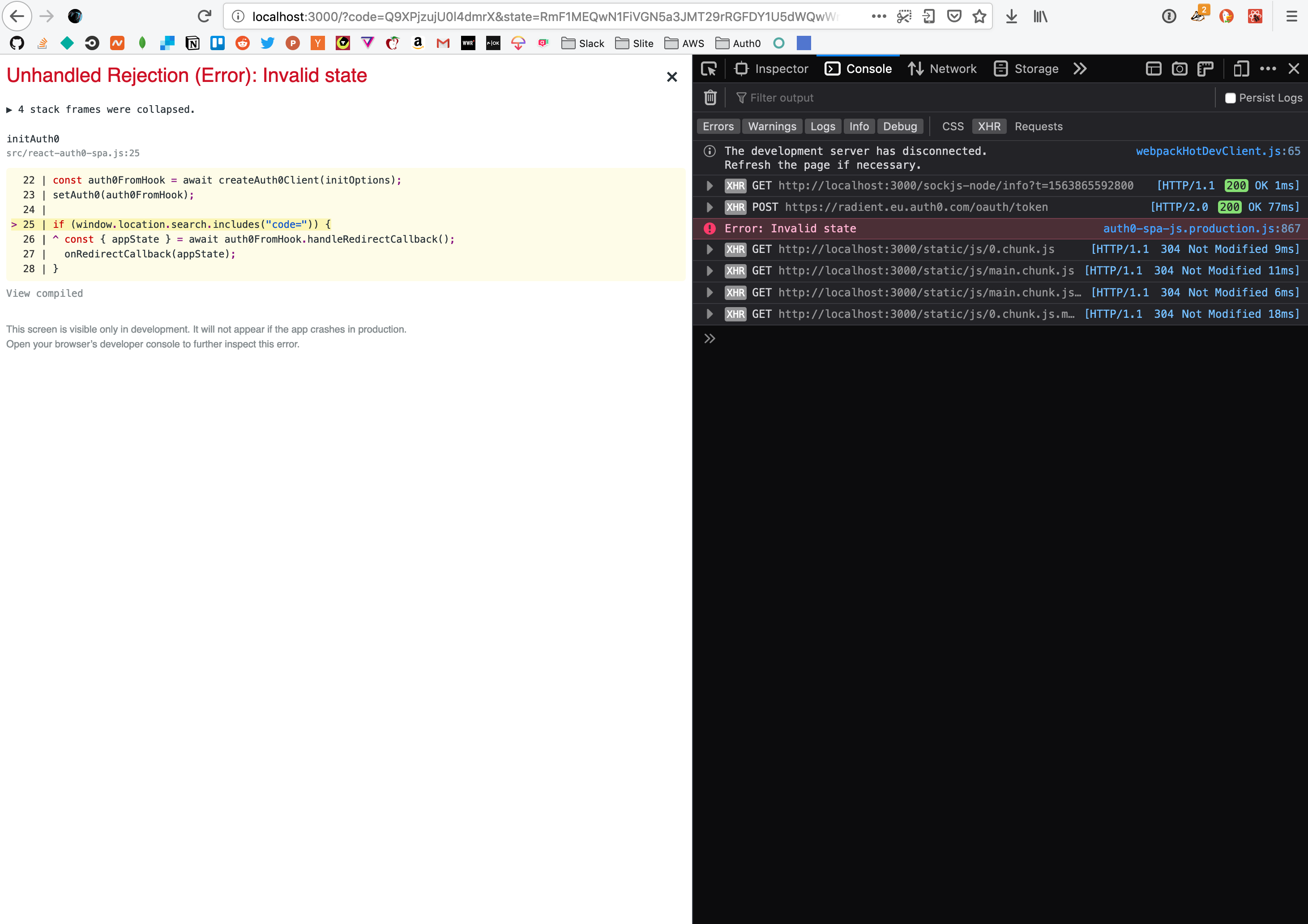Switch to the Network tab

[x=942, y=68]
